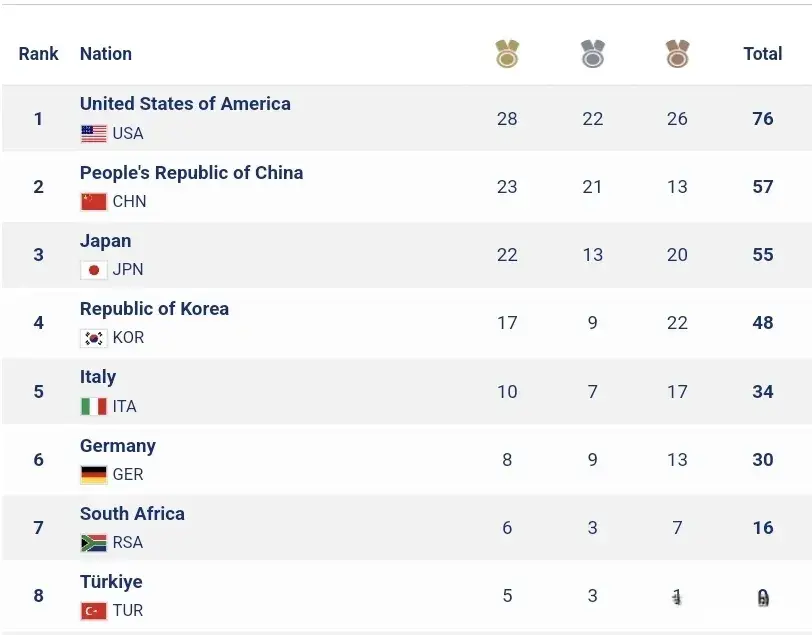Click the South Africa flag icon
Viewport: 812px width, 635px height.
[x=94, y=542]
